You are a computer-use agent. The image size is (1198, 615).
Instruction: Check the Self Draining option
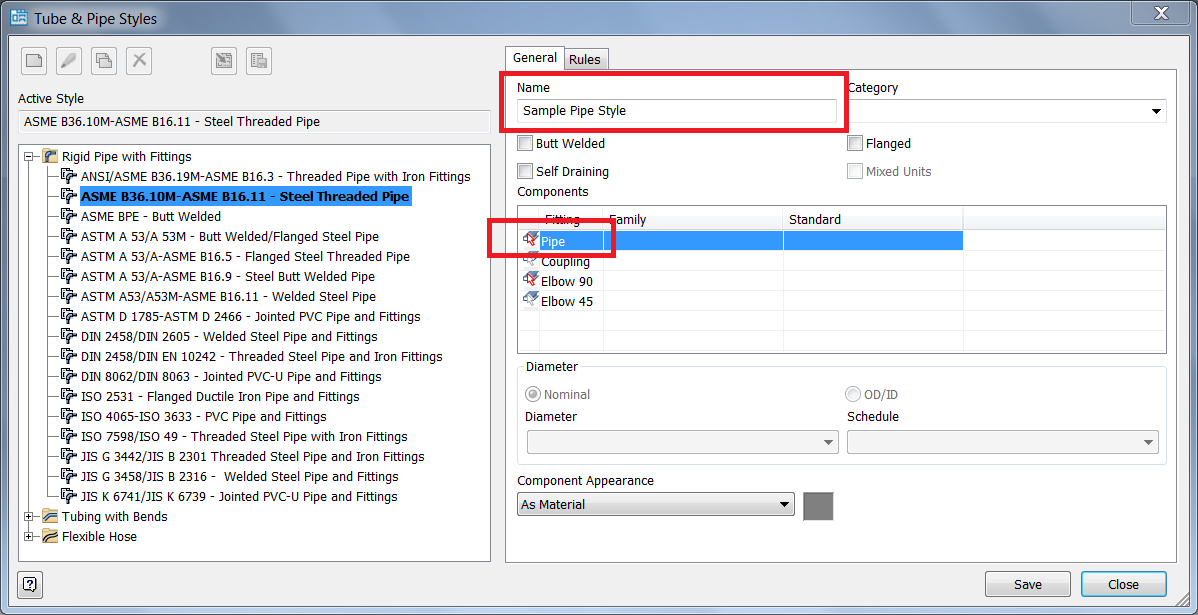[525, 170]
